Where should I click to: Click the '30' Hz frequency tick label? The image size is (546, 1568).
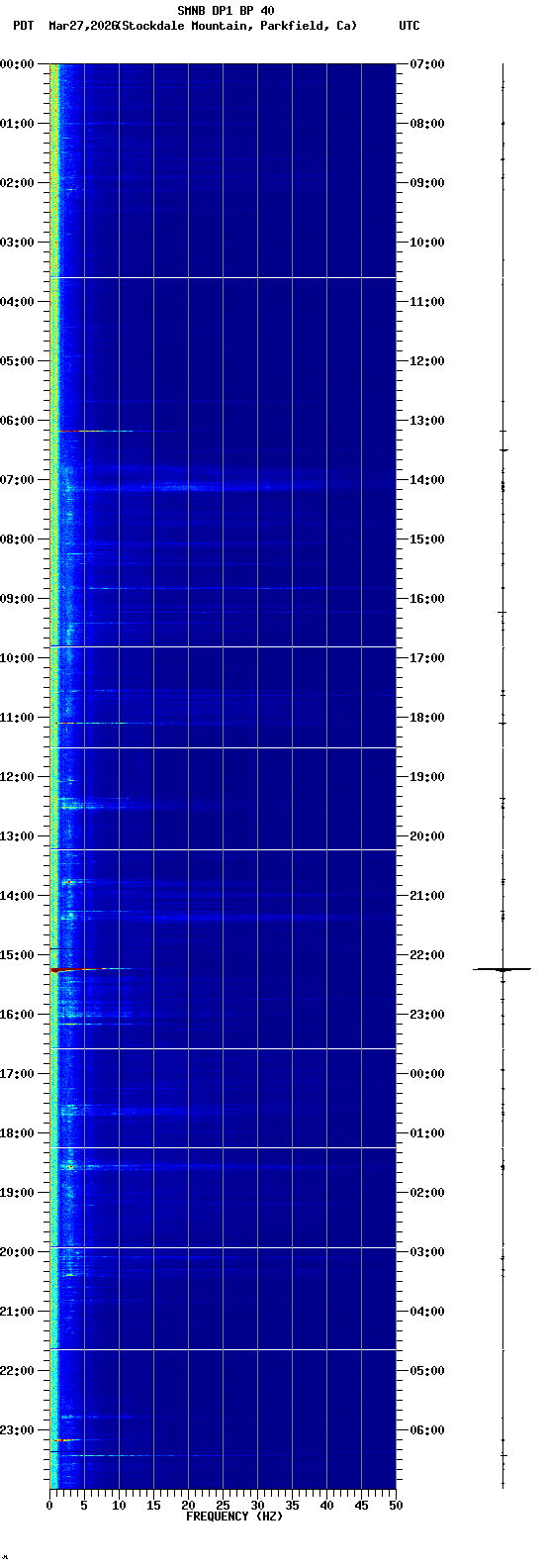257,1506
